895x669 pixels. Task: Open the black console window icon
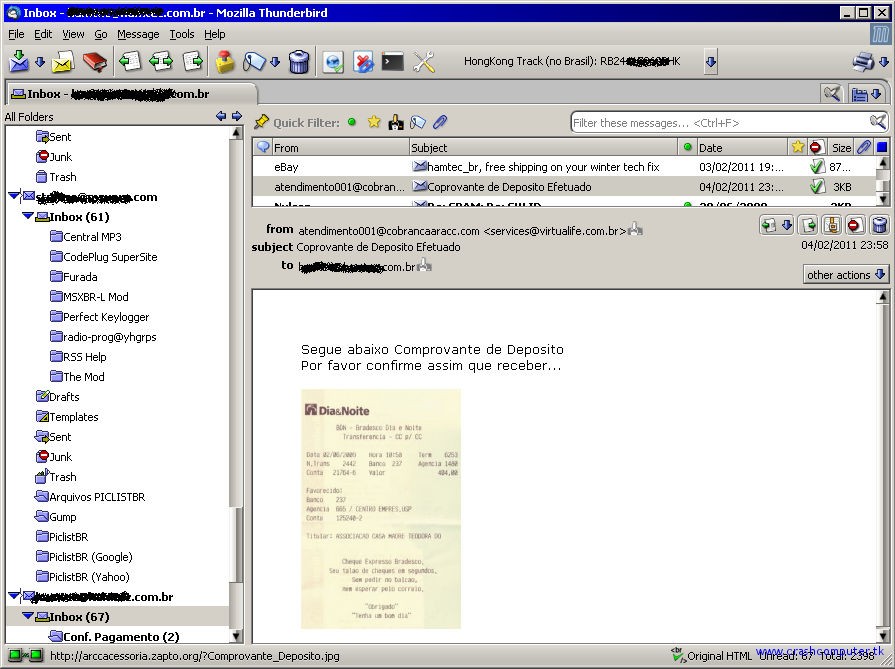(393, 62)
